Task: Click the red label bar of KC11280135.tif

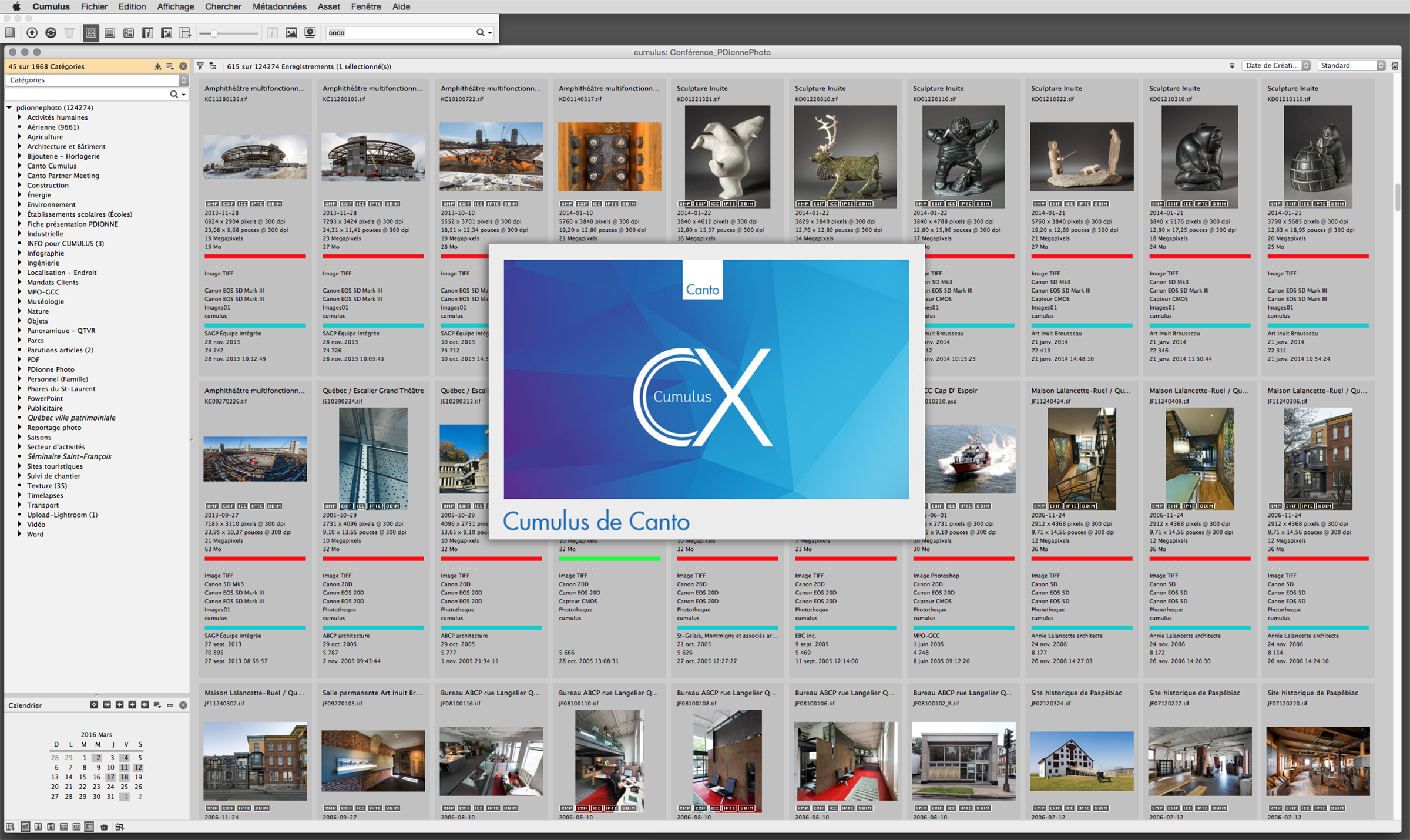Action: click(x=255, y=257)
